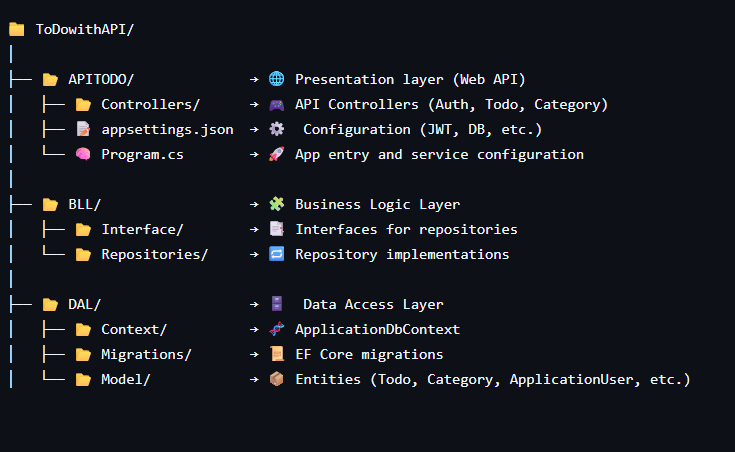Click the BLL folder icon

pyautogui.click(x=50, y=204)
